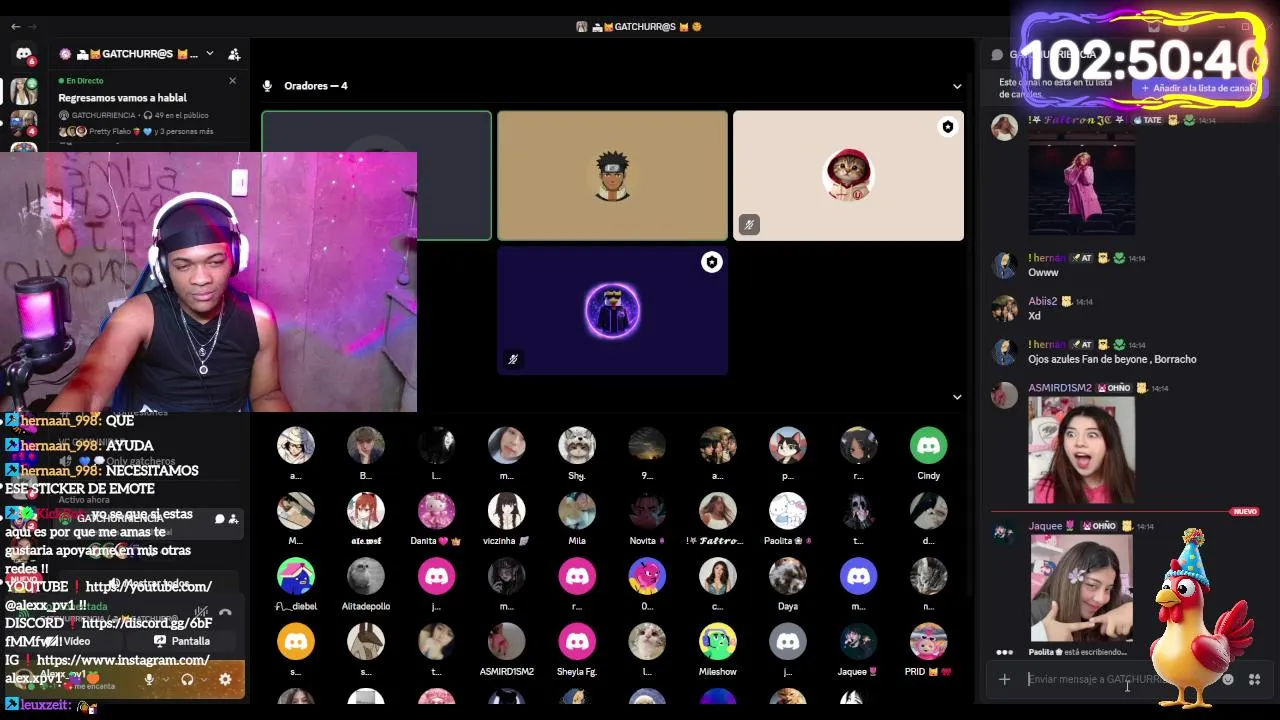Expand the GATCHURR@S server menu chevron
The width and height of the screenshot is (1280, 720).
coord(209,54)
